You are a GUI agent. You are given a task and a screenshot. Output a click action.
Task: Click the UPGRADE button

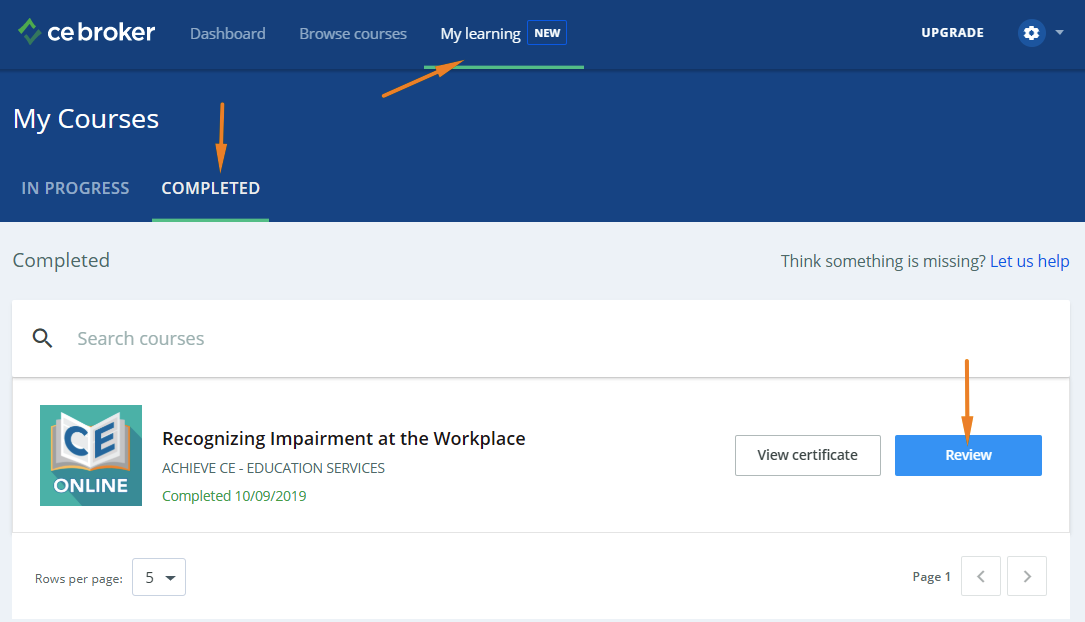point(952,33)
